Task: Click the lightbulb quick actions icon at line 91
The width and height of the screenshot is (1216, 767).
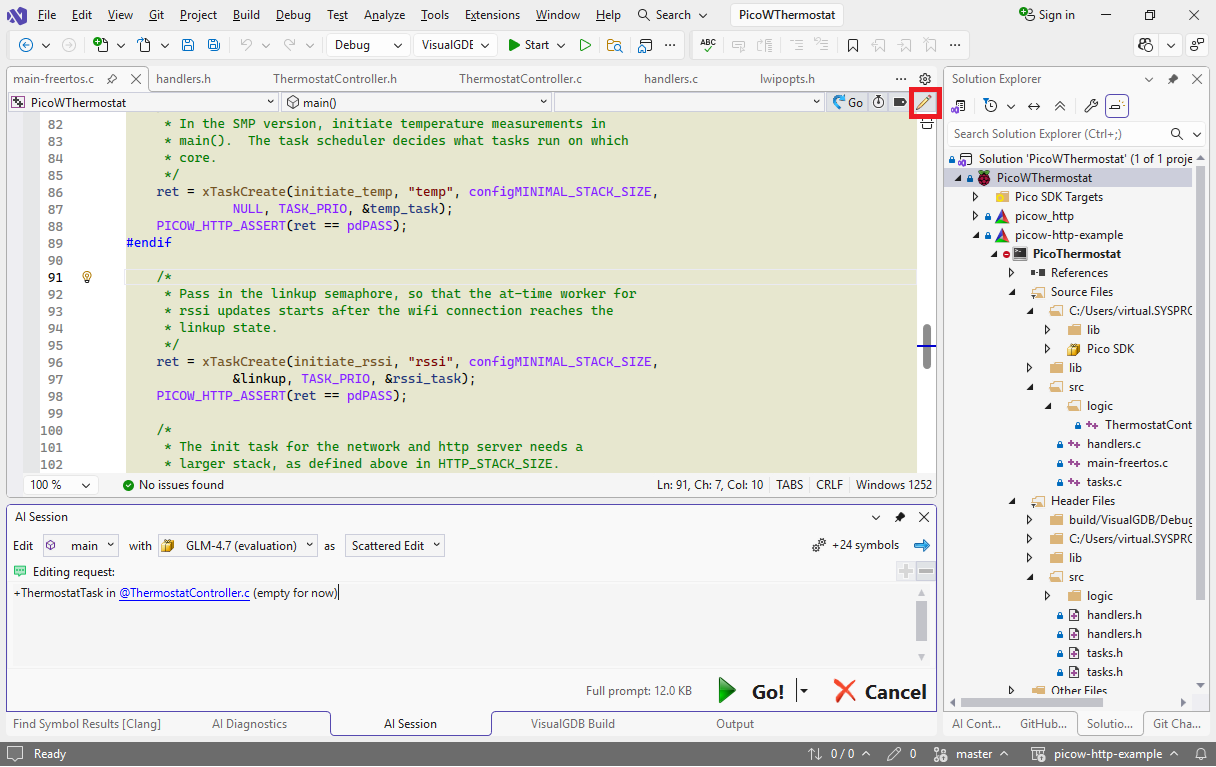Action: coord(87,277)
